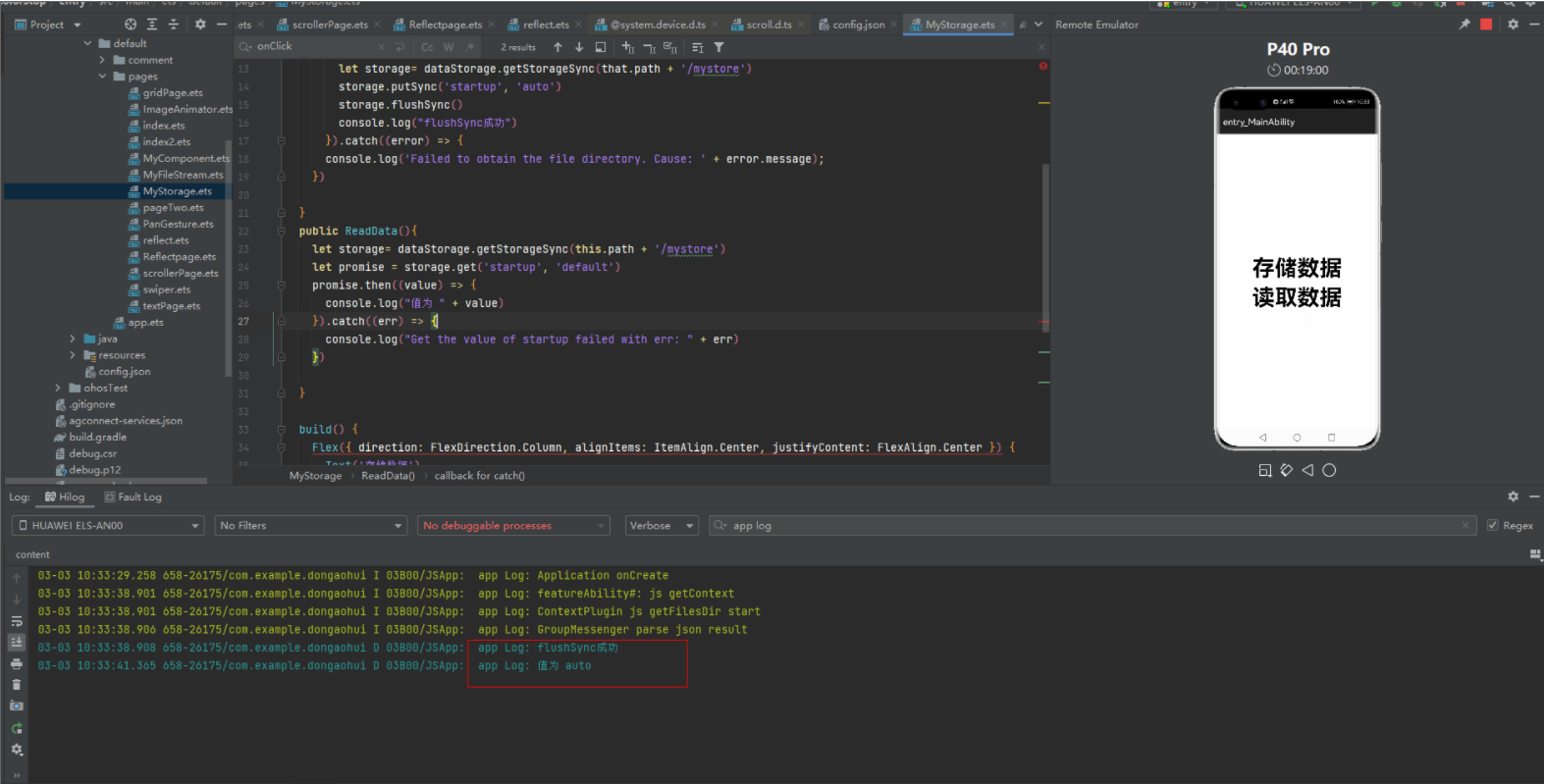Viewport: 1544px width, 784px height.
Task: Toggle regex option in find bar
Action: pyautogui.click(x=471, y=47)
